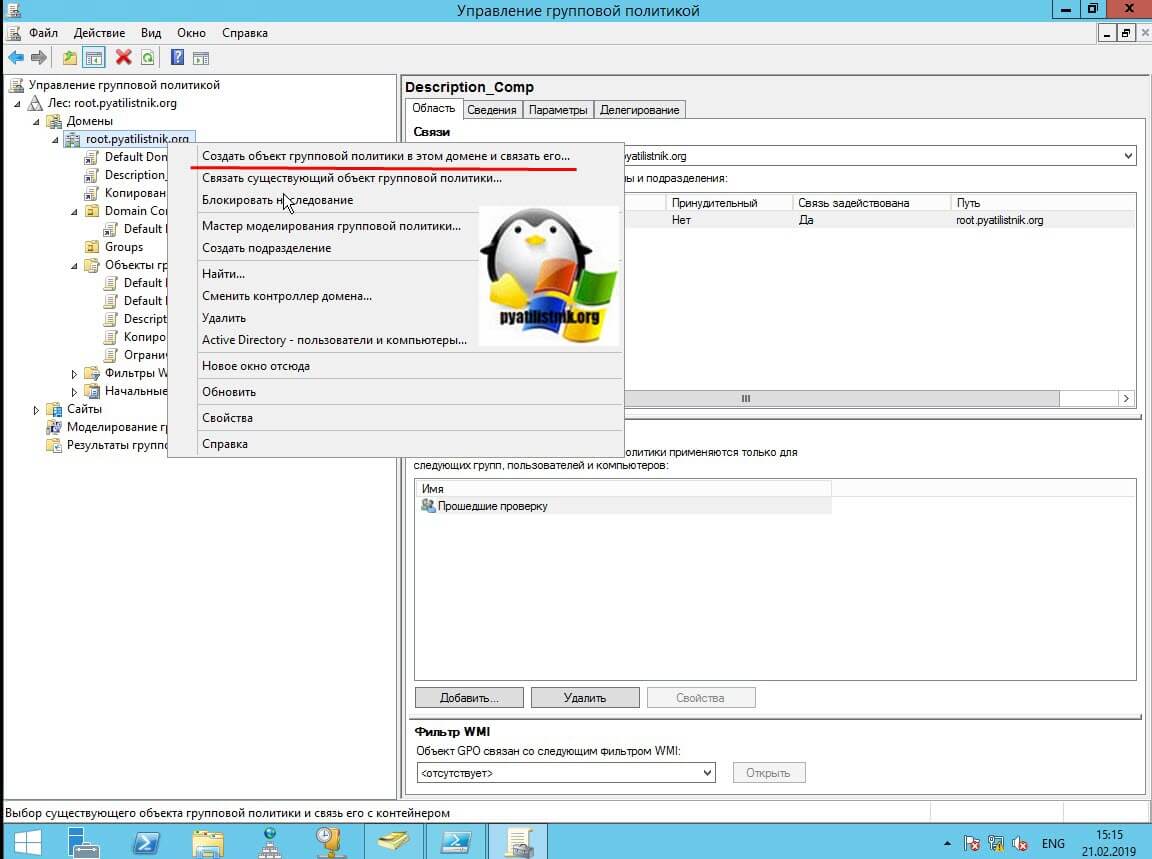Open Help via the blue question mark icon
The width and height of the screenshot is (1152, 859).
177,58
